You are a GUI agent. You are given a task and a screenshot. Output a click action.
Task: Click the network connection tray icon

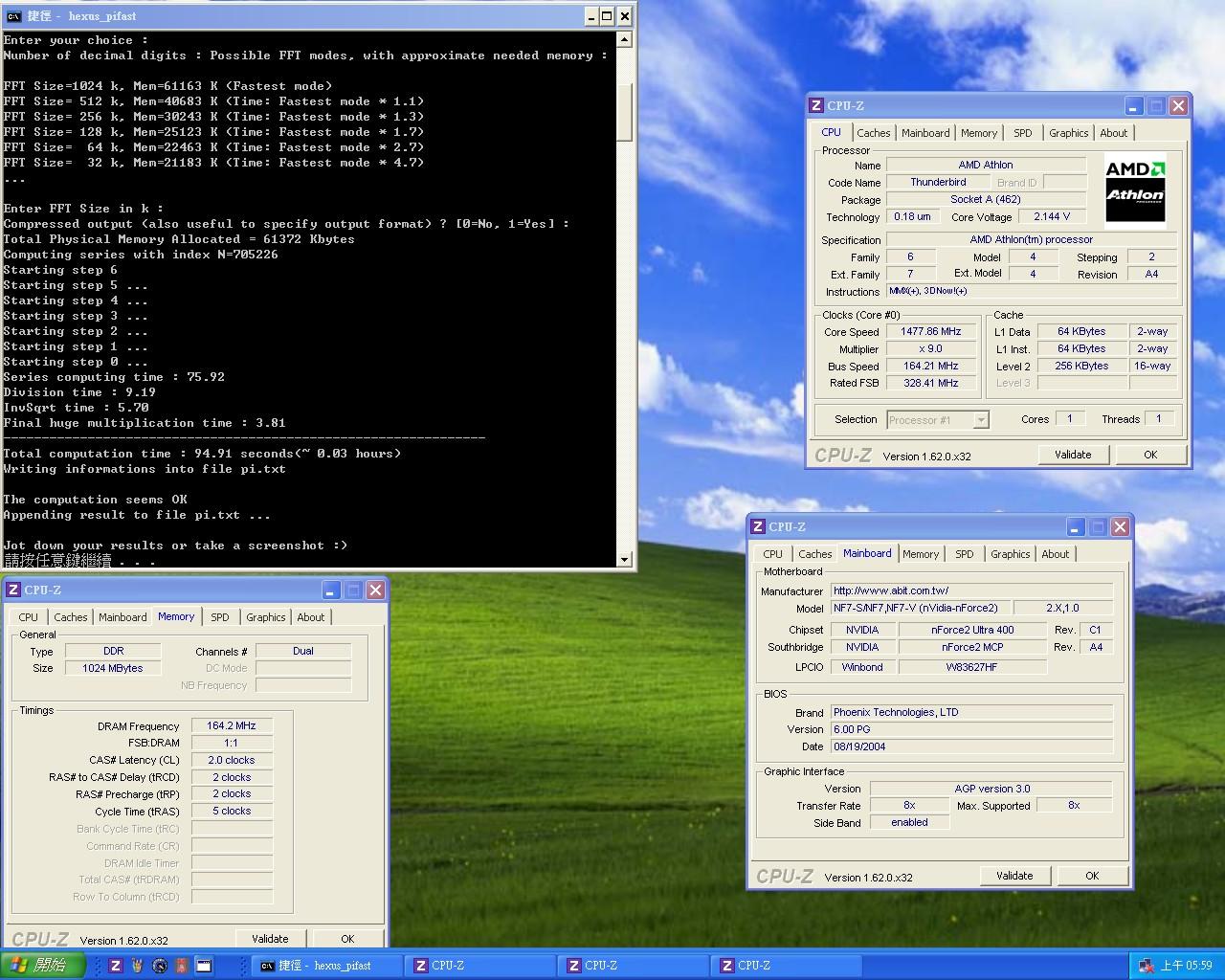[1146, 966]
